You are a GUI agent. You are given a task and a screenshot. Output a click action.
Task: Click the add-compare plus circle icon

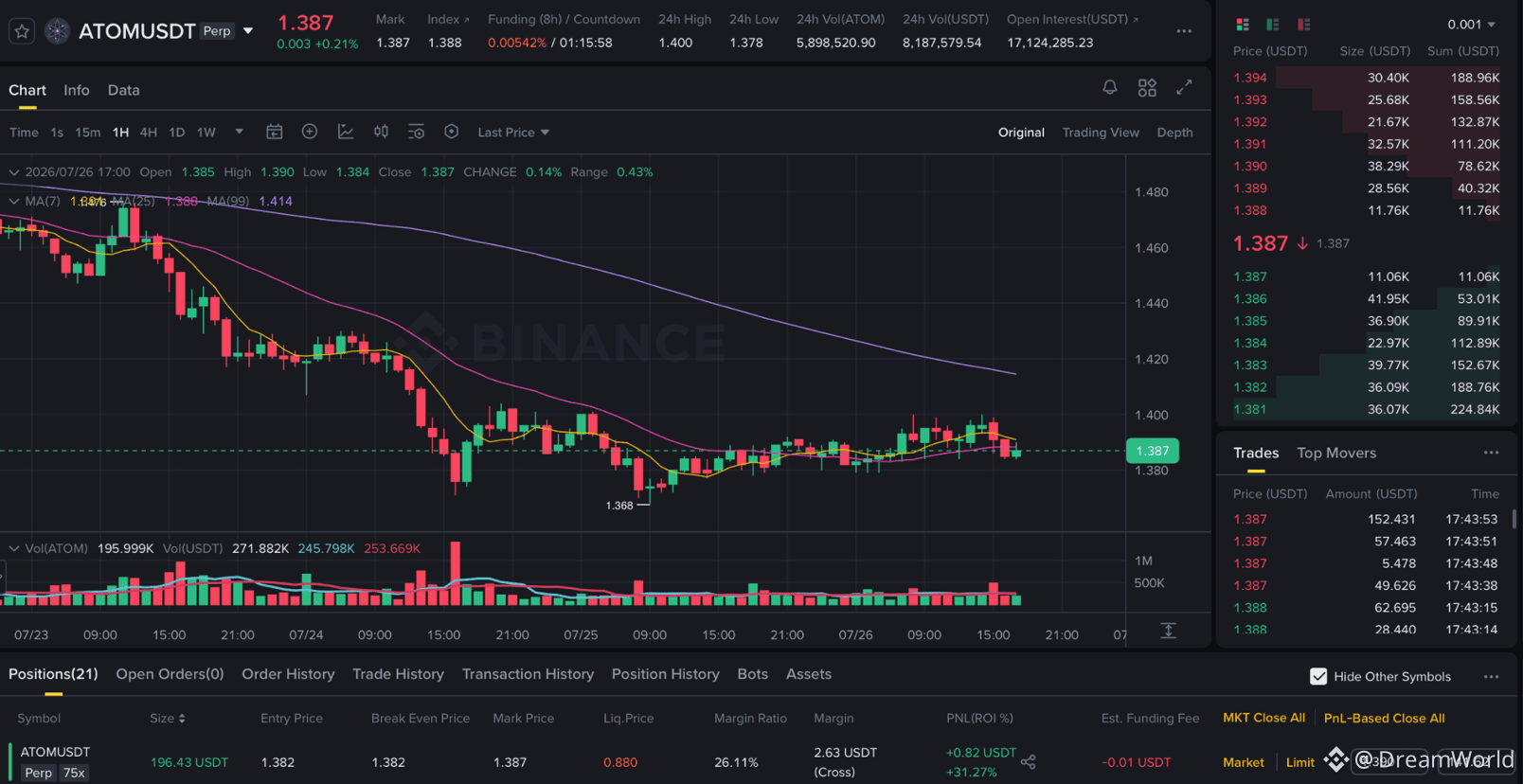(x=310, y=132)
